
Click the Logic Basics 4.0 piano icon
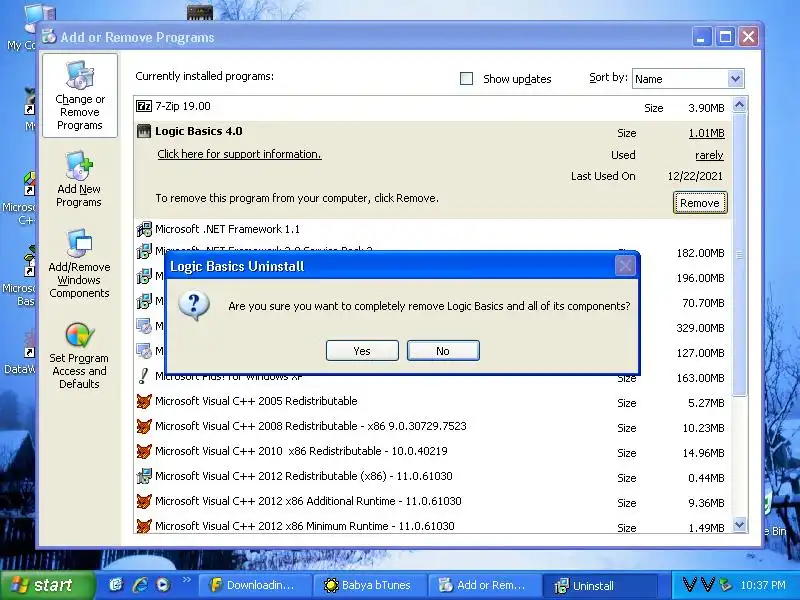(x=144, y=131)
